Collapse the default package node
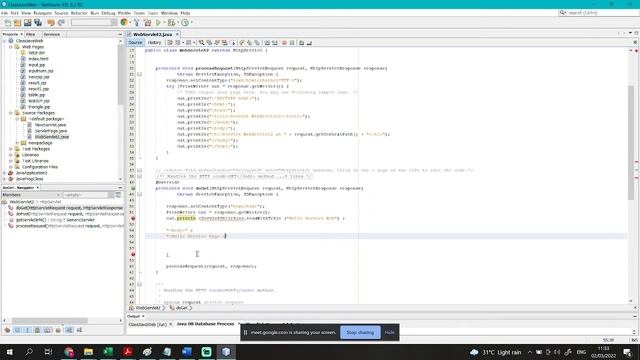This screenshot has width=640, height=360. point(17,119)
